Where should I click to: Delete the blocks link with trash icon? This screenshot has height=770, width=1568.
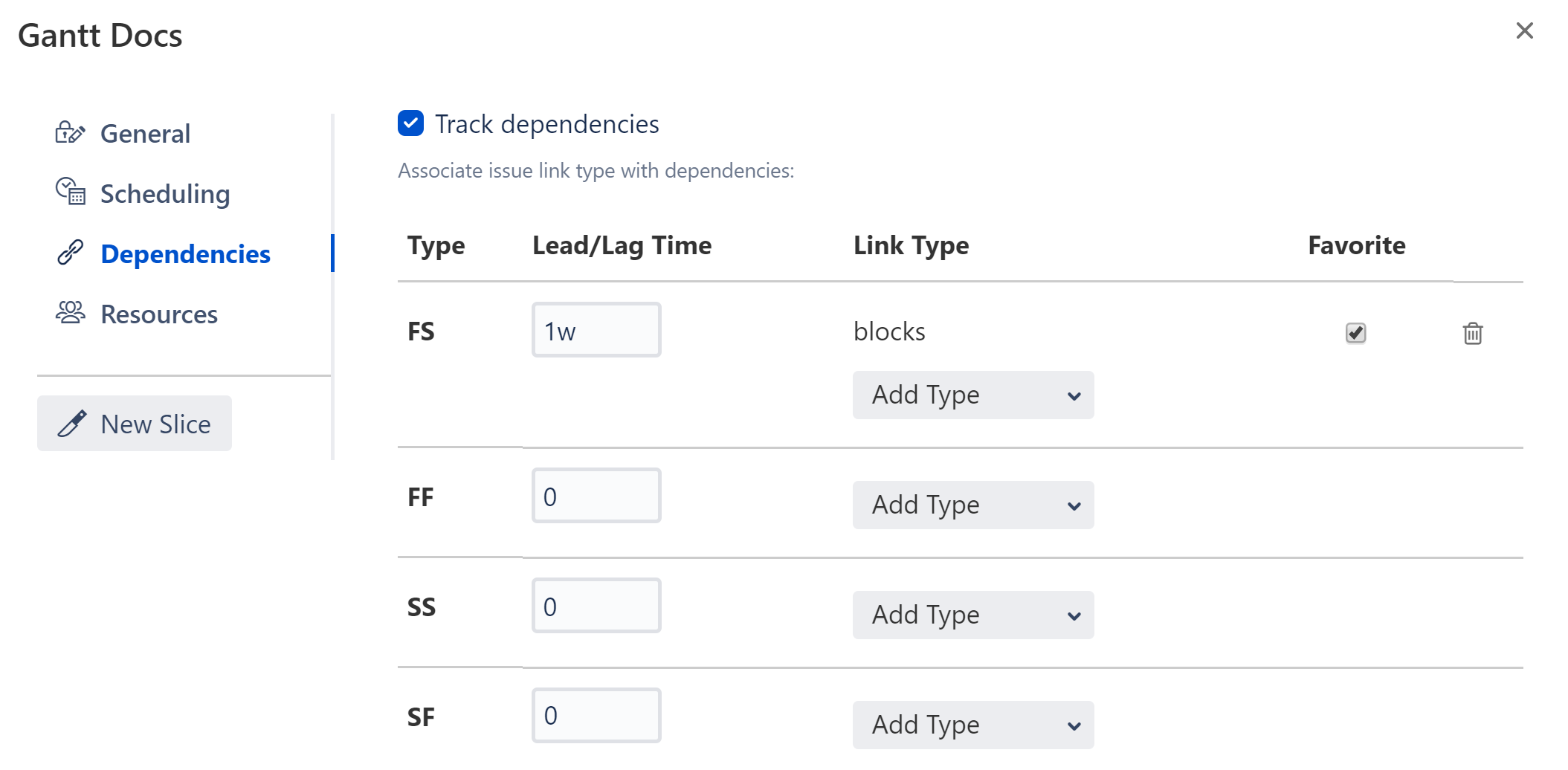point(1473,334)
